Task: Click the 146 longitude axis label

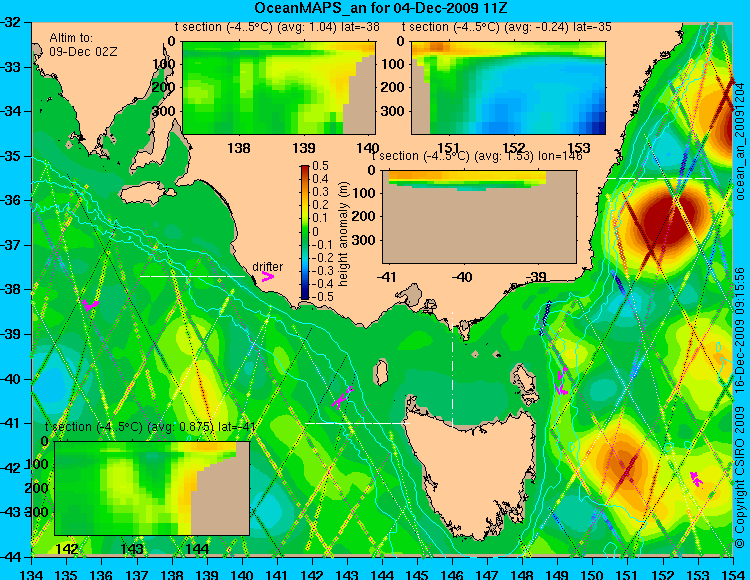Action: (452, 574)
